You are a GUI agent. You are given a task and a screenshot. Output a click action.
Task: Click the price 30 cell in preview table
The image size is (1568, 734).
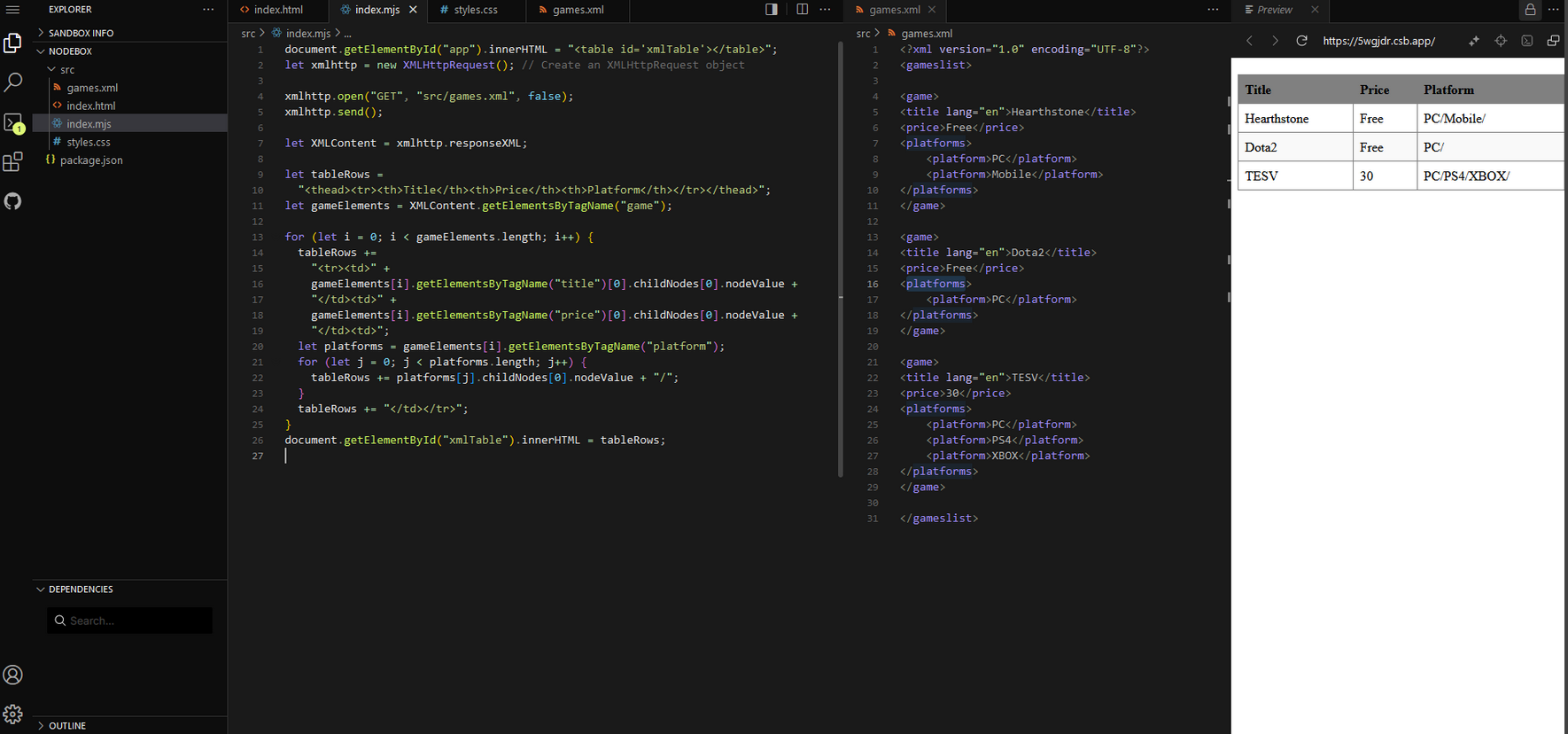coord(1385,176)
